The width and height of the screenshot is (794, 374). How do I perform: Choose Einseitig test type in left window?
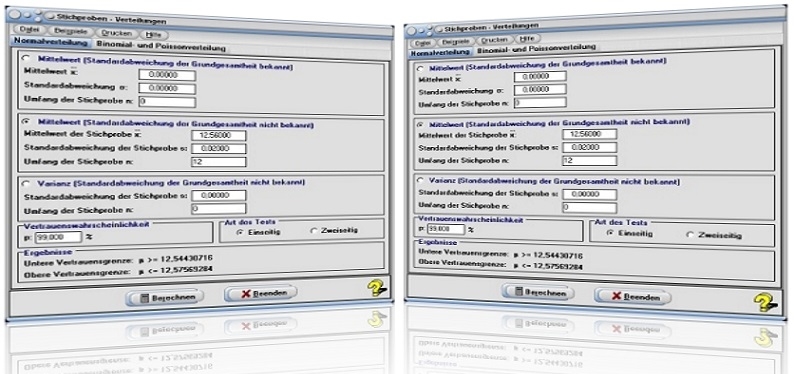point(240,232)
